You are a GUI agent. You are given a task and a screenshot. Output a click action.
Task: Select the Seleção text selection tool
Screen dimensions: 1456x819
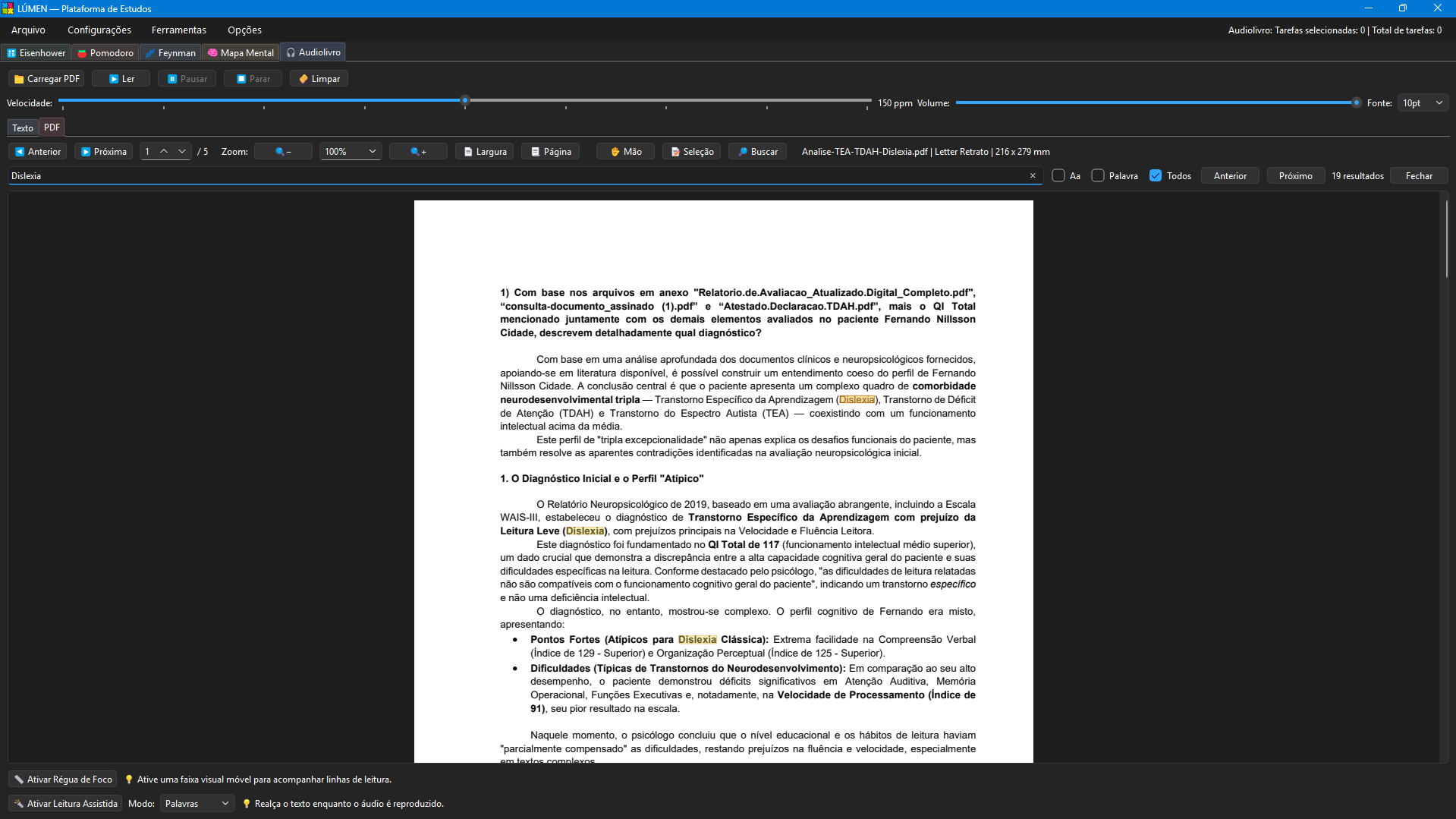[x=692, y=152]
